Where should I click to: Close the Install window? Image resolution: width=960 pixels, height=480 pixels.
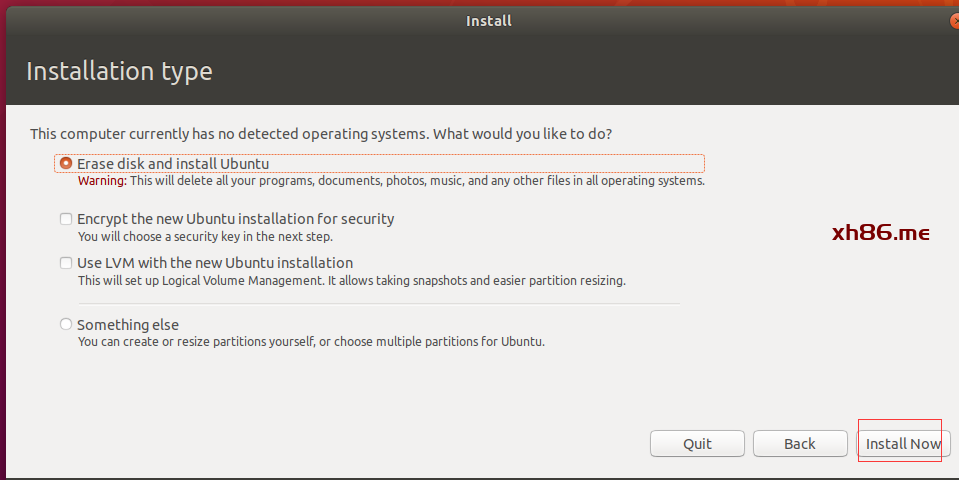953,20
